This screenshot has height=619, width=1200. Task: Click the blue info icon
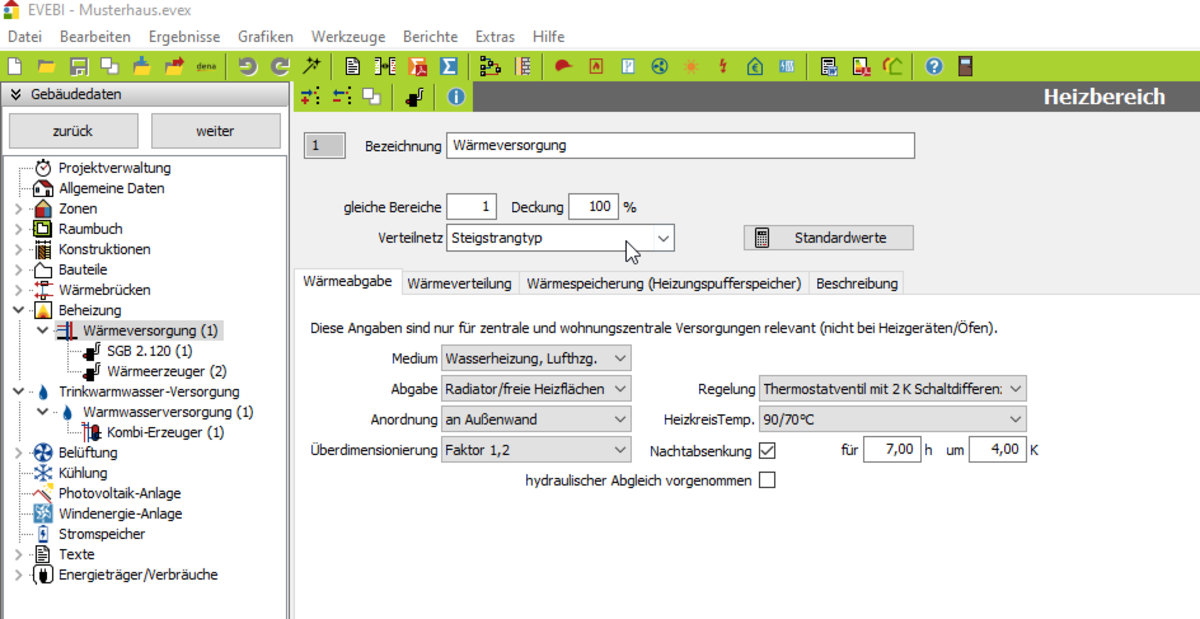pyautogui.click(x=456, y=97)
